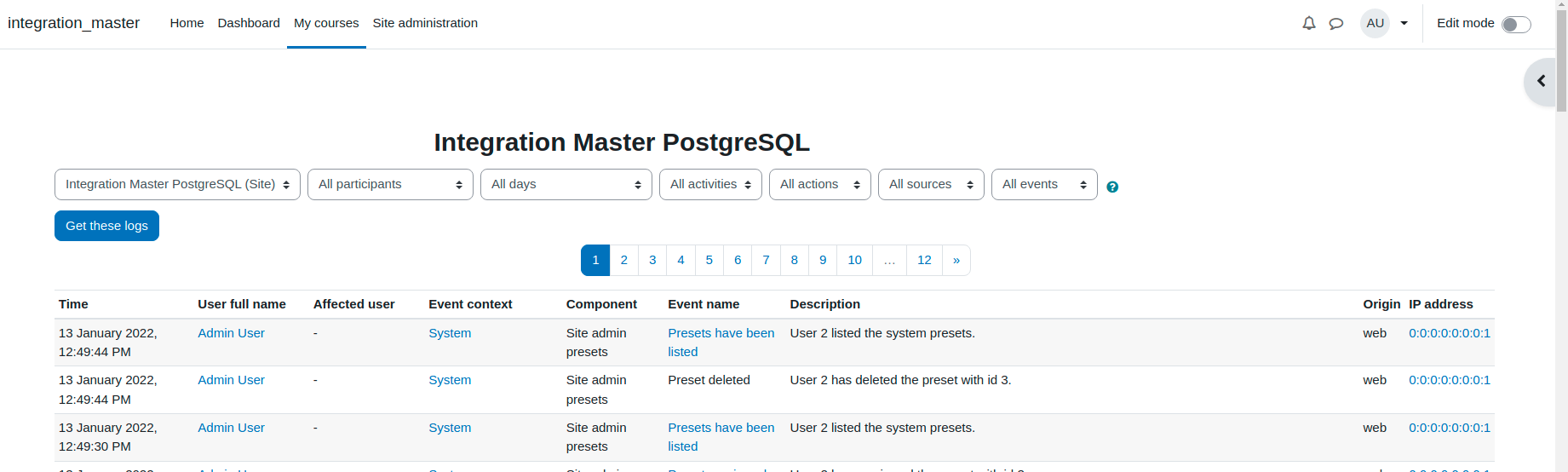
Task: Click the next page » arrow
Action: [956, 260]
